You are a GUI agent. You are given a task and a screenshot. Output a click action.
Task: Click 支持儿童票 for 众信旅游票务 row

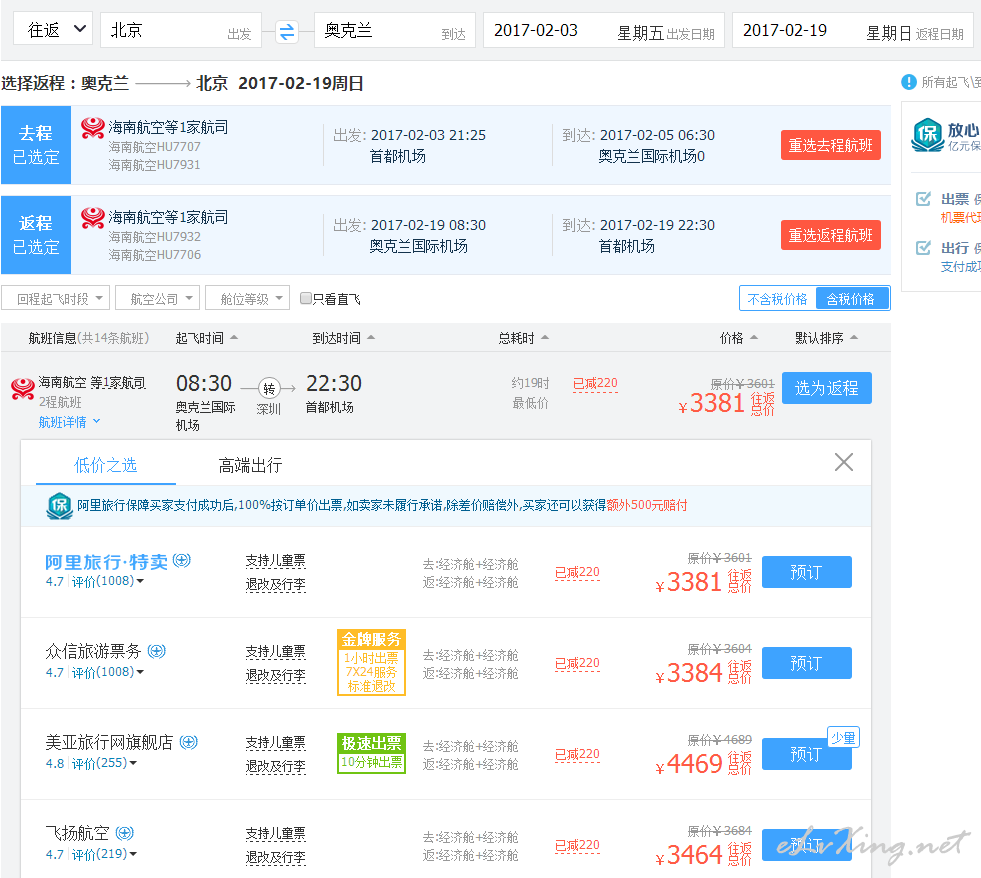(x=275, y=651)
